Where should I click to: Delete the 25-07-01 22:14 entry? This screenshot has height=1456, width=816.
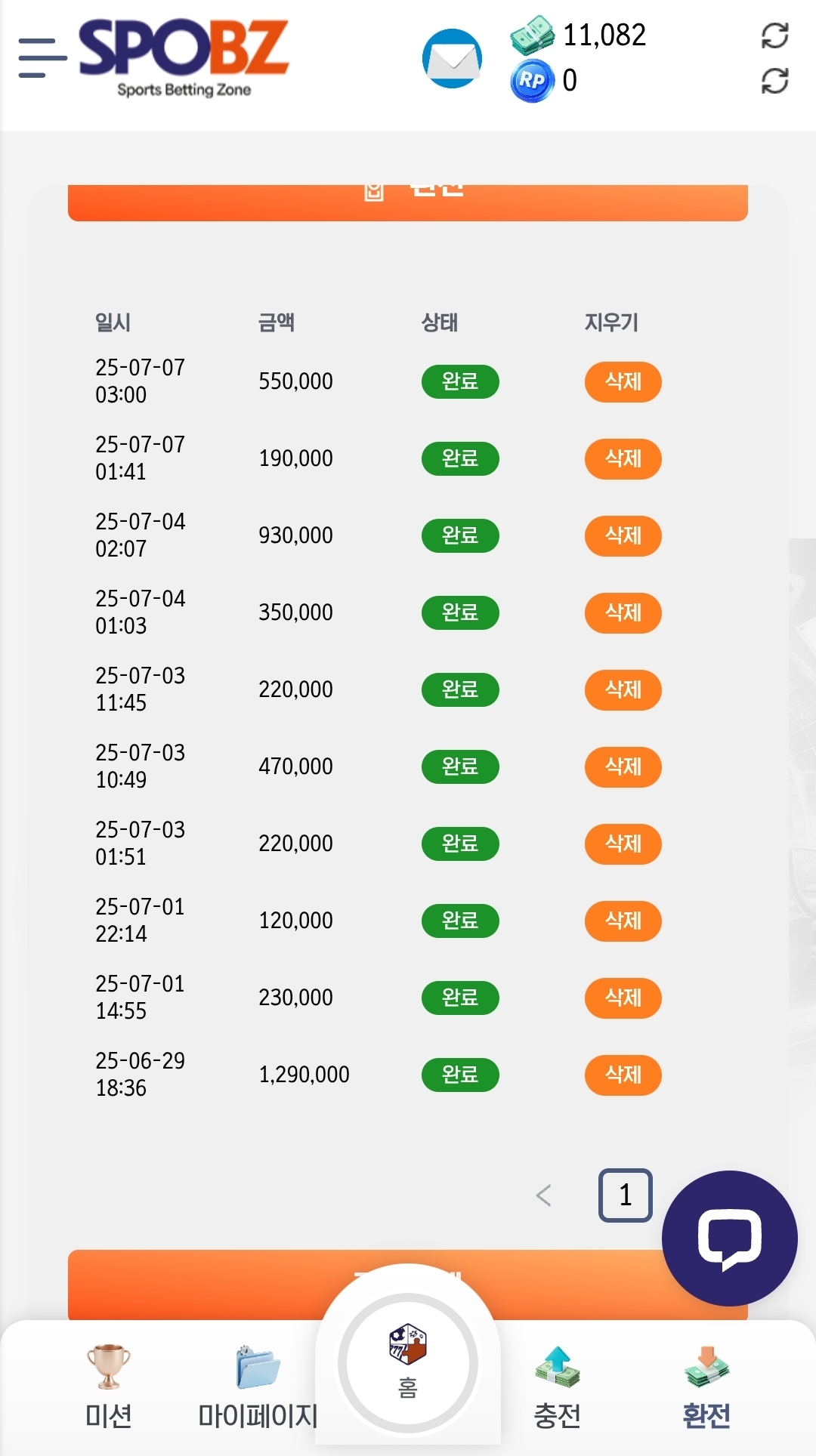[623, 921]
